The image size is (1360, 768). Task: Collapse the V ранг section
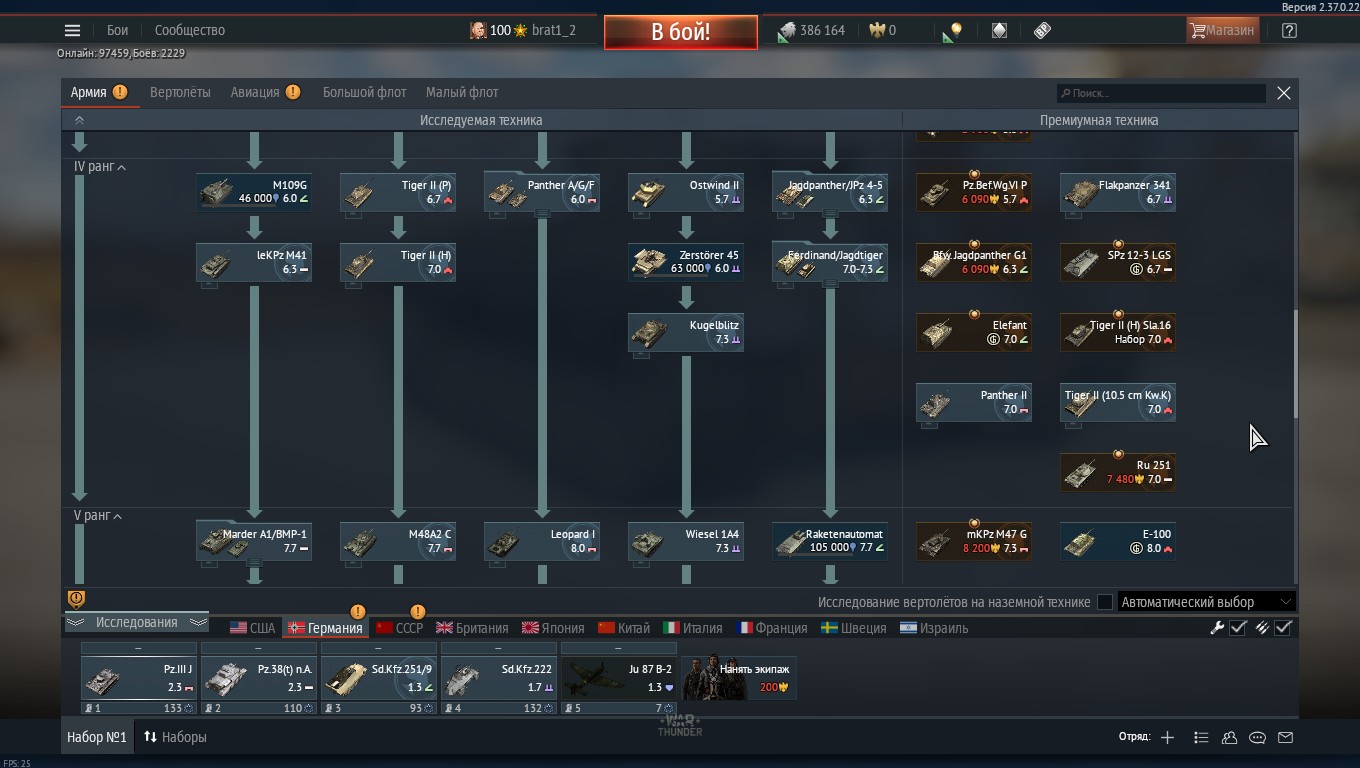click(x=98, y=516)
